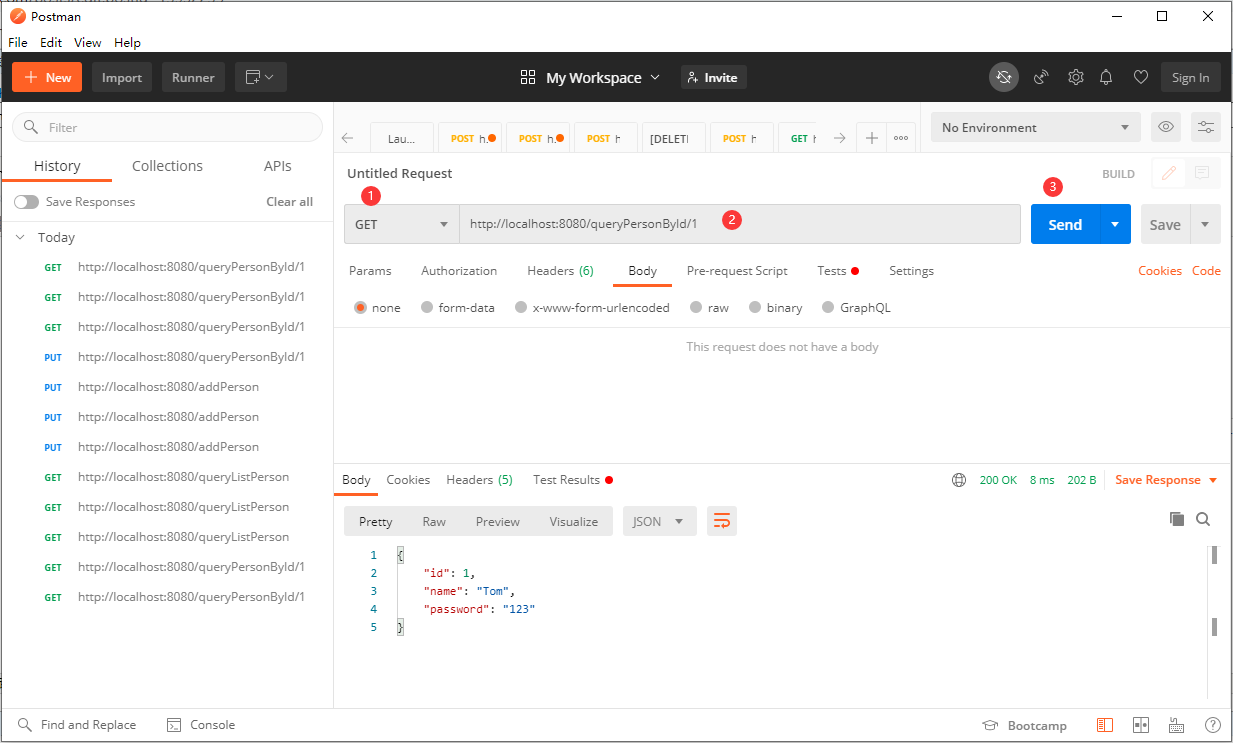Open the PUT queryPersonById/1 history entry
1233x743 pixels.
point(174,357)
